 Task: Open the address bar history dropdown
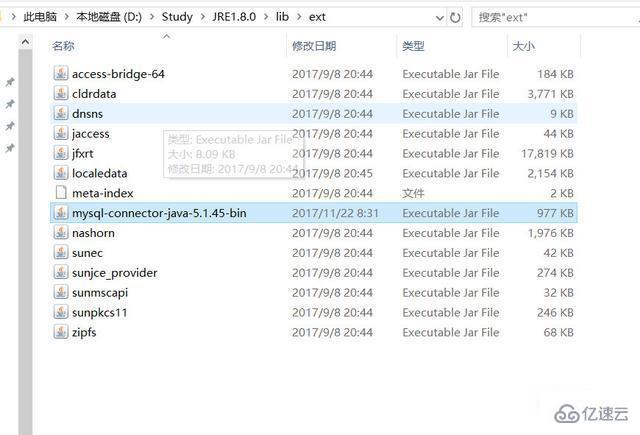click(435, 17)
